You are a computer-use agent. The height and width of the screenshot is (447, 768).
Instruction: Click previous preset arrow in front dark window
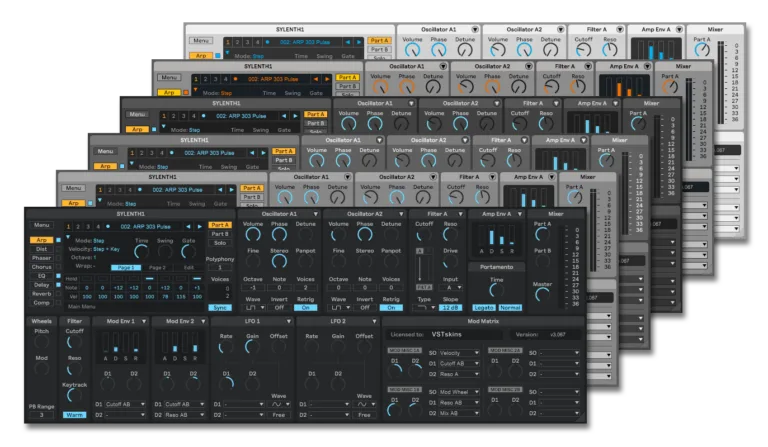(x=188, y=227)
